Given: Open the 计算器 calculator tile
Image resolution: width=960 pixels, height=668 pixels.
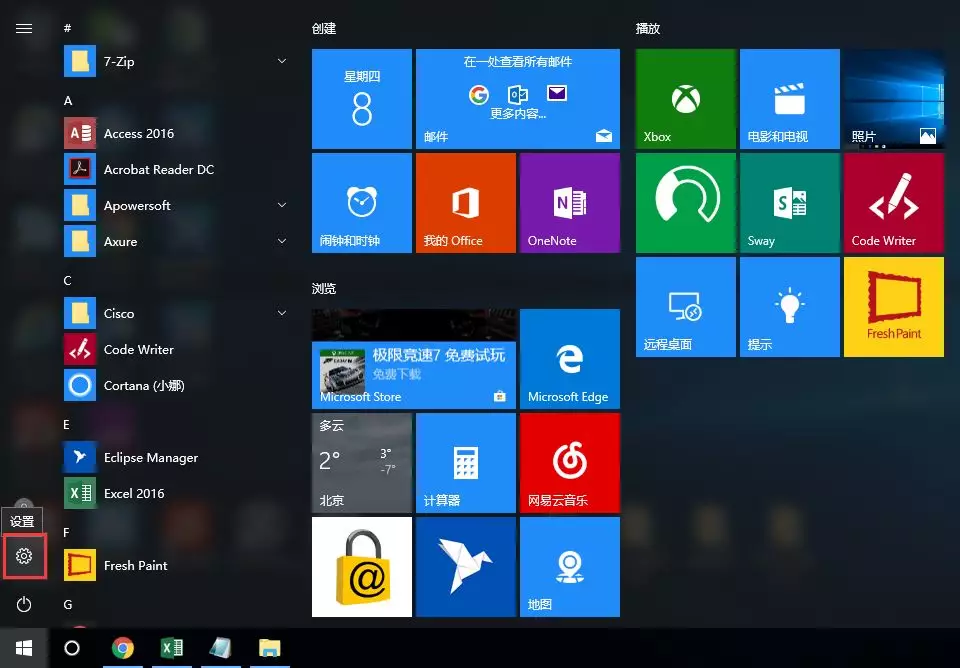Looking at the screenshot, I should point(465,462).
